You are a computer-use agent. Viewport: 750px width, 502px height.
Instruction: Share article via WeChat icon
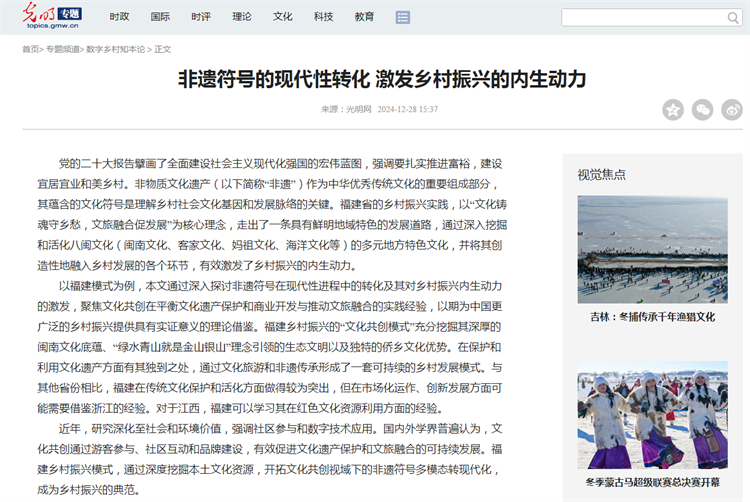[703, 110]
